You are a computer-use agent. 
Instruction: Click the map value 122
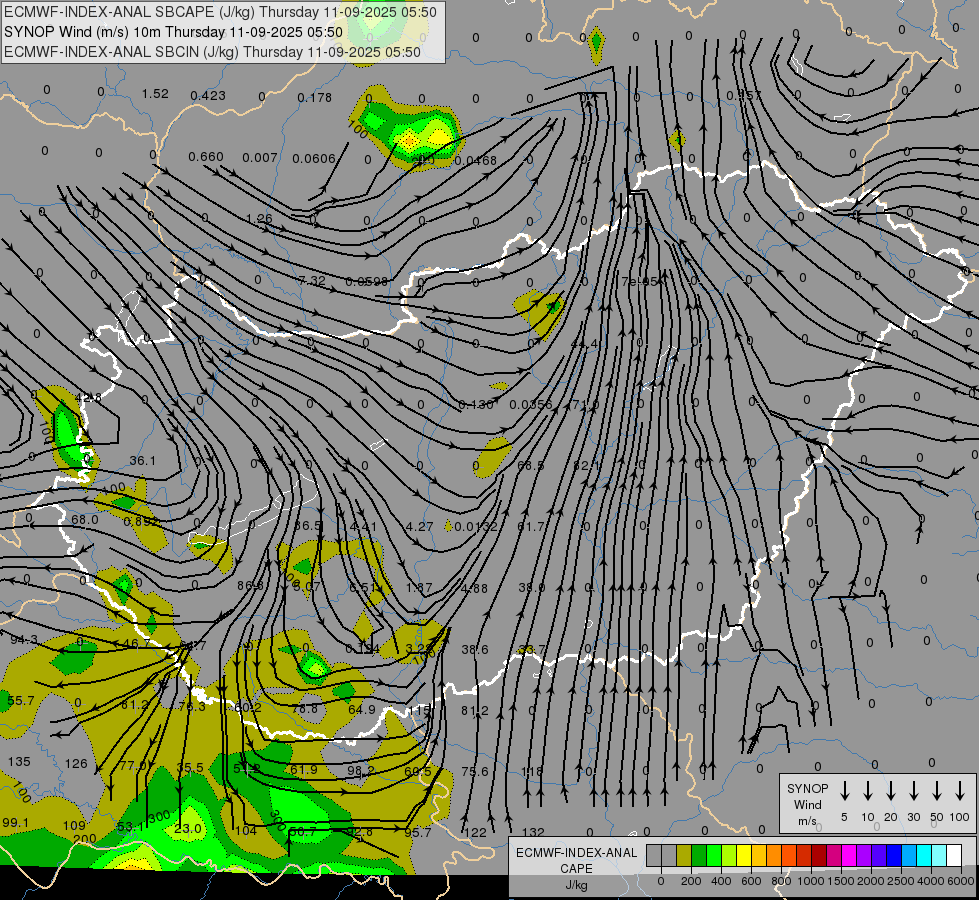click(x=475, y=832)
